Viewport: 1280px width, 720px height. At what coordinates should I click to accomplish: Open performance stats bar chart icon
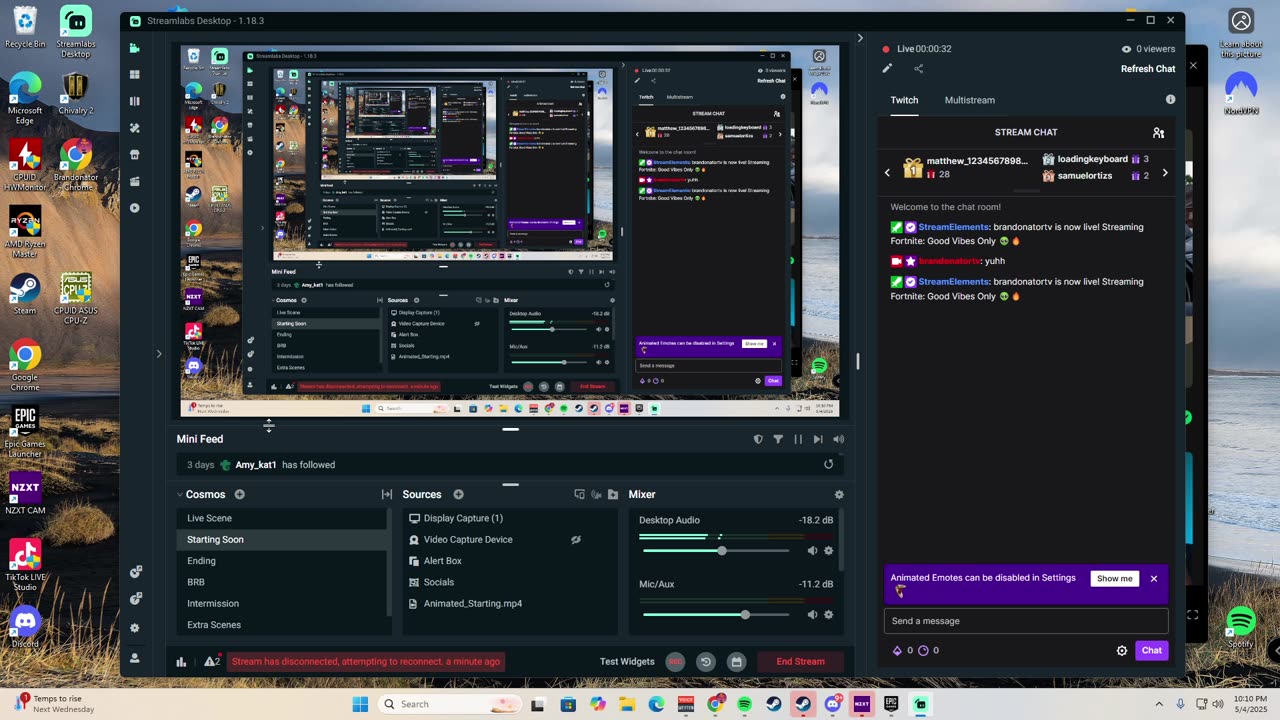pyautogui.click(x=181, y=661)
